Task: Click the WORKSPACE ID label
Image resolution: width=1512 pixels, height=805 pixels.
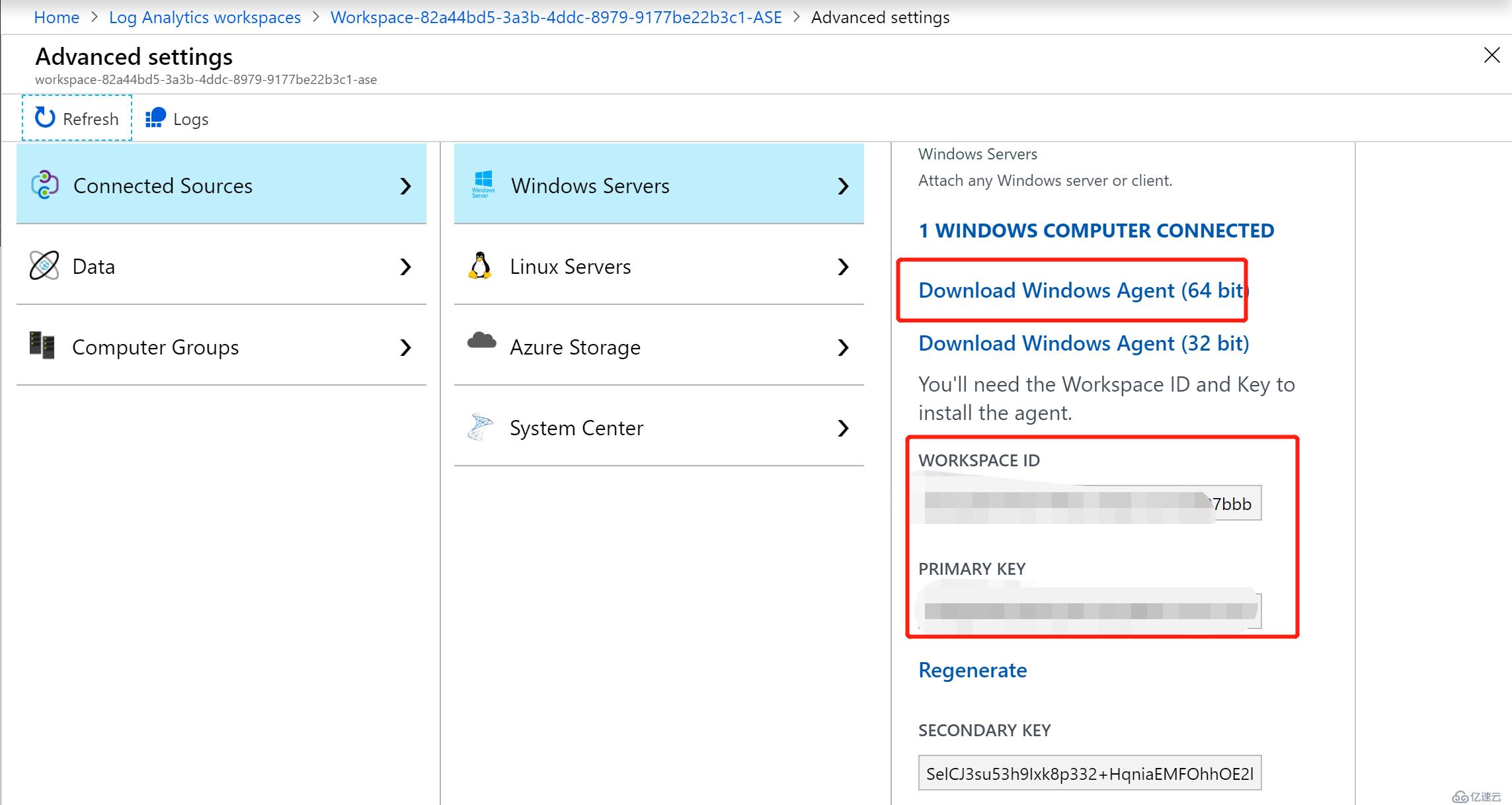Action: coord(979,460)
